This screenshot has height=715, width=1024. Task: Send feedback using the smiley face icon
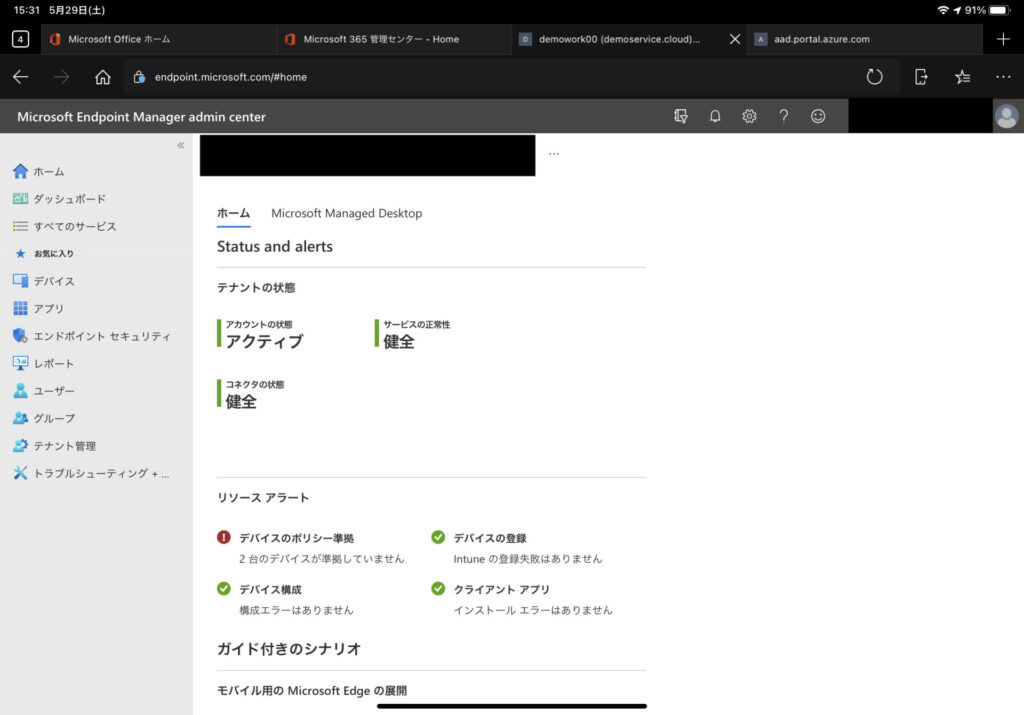[817, 116]
